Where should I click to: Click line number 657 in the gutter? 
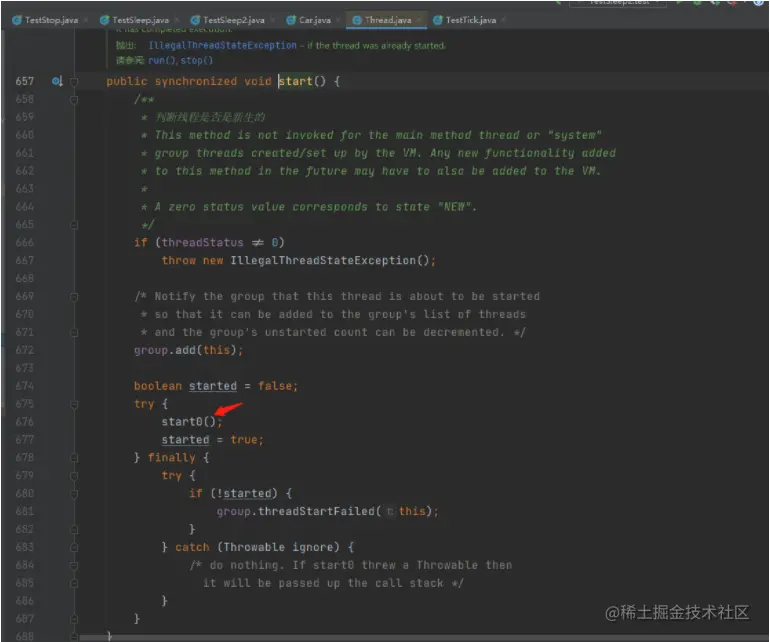pyautogui.click(x=25, y=81)
